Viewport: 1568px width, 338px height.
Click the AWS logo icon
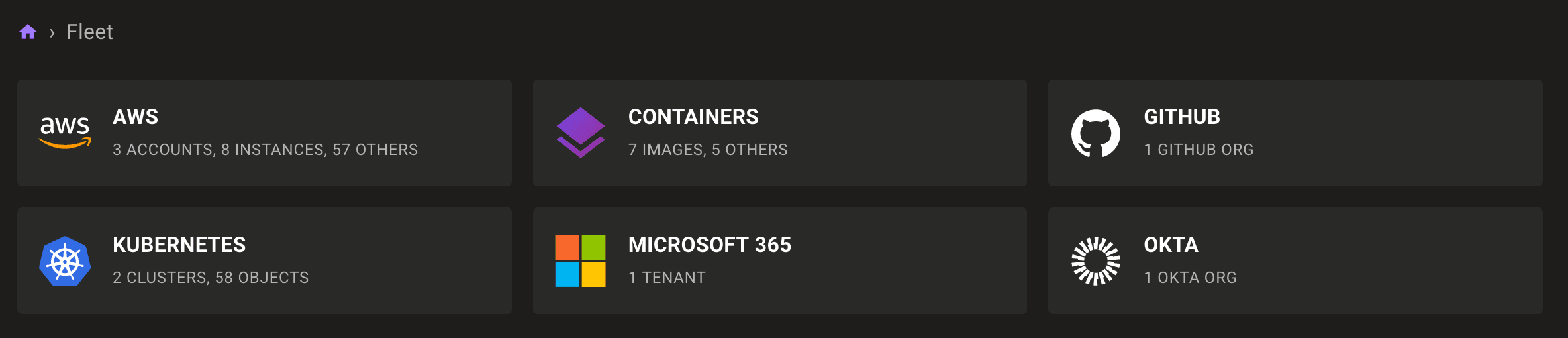pyautogui.click(x=65, y=132)
